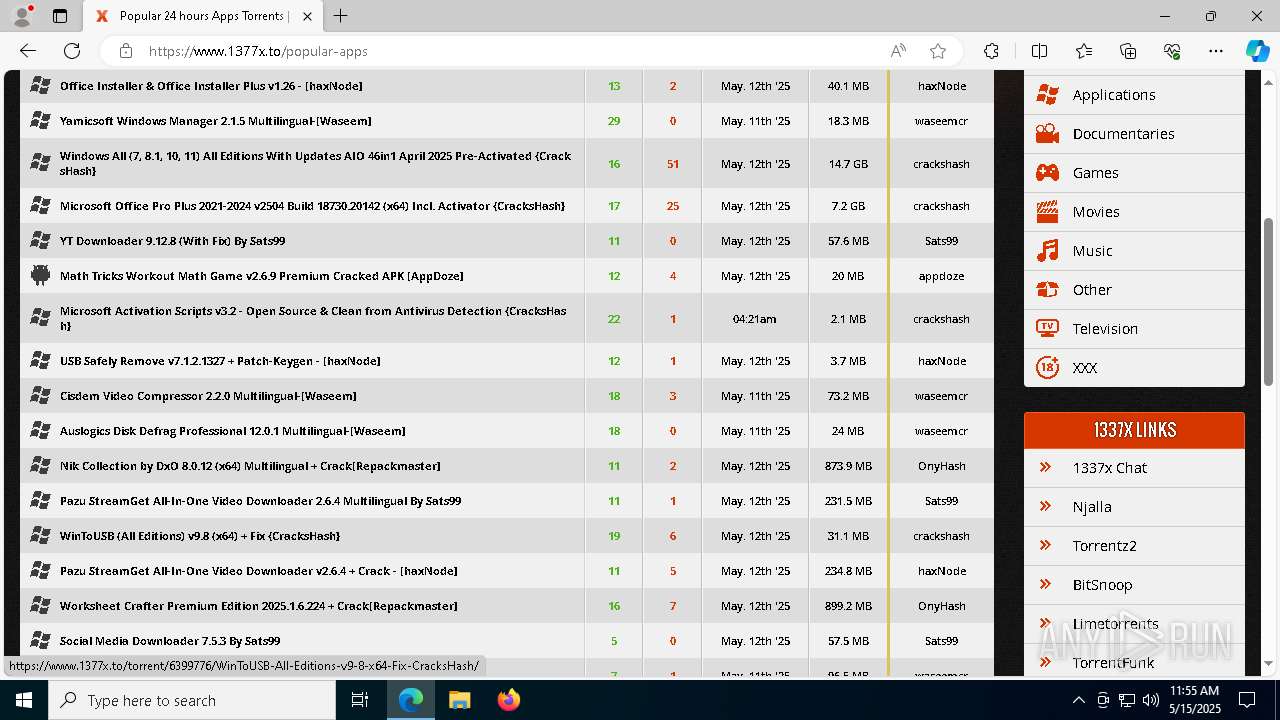1280x720 pixels.
Task: Open Tab actions menu icon
Action: pyautogui.click(x=60, y=16)
